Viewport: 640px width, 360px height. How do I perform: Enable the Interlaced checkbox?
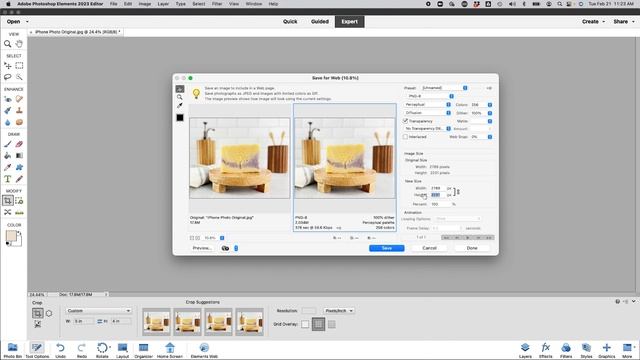point(405,137)
